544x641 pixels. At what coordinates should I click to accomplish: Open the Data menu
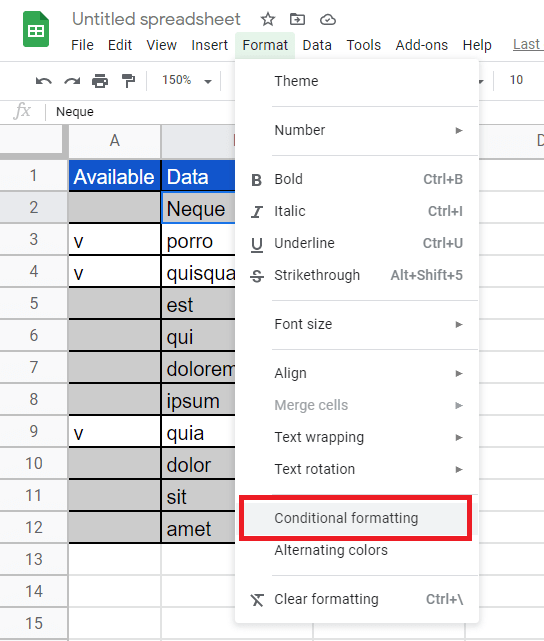[x=317, y=45]
